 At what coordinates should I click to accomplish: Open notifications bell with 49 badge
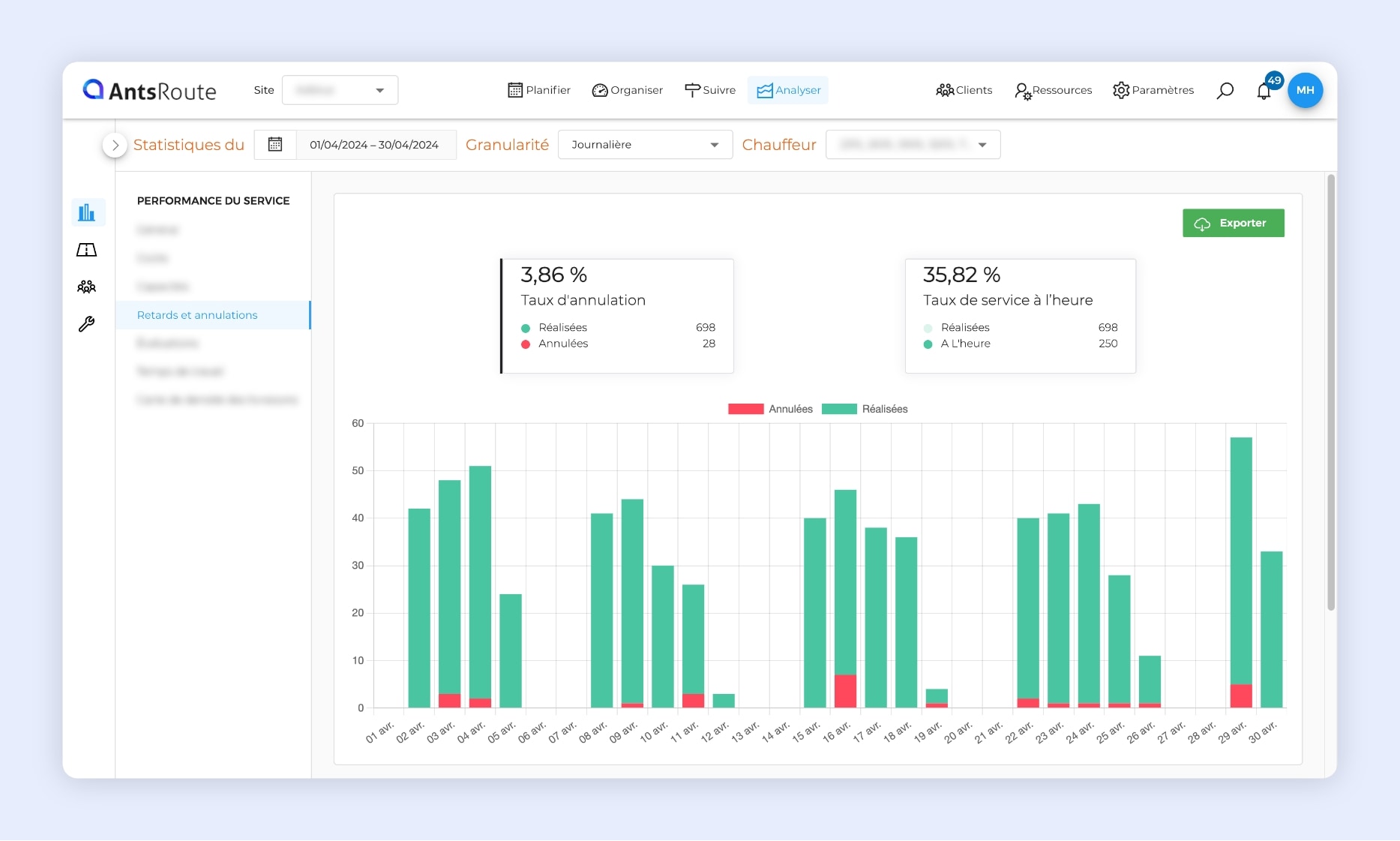pyautogui.click(x=1264, y=92)
